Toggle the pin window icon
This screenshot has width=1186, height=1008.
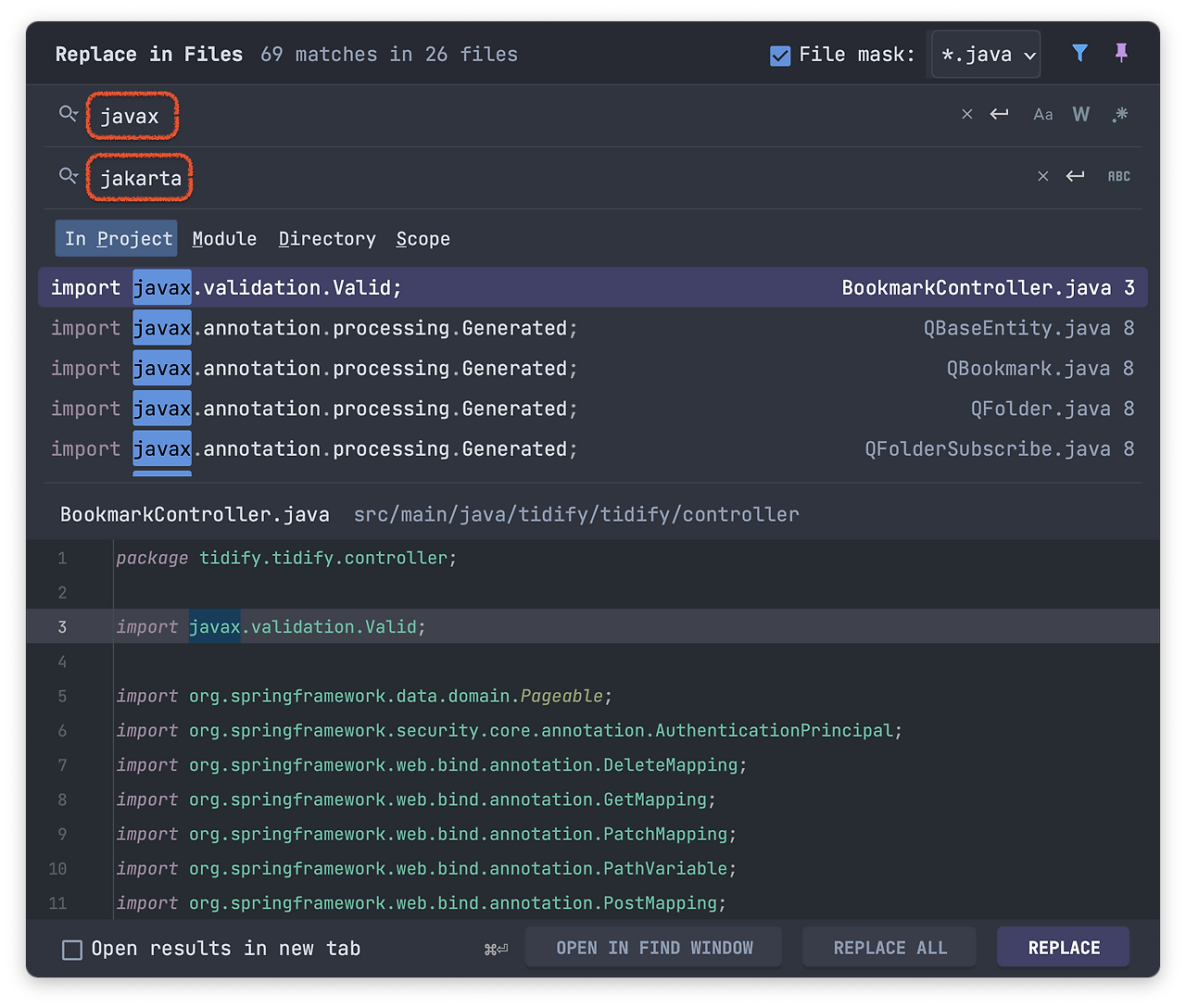point(1121,53)
